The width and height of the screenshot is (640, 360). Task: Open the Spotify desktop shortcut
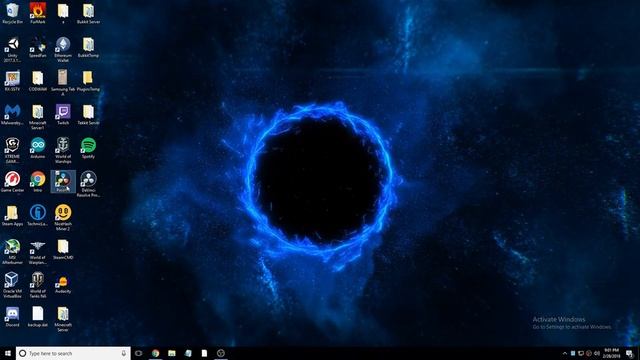88,148
